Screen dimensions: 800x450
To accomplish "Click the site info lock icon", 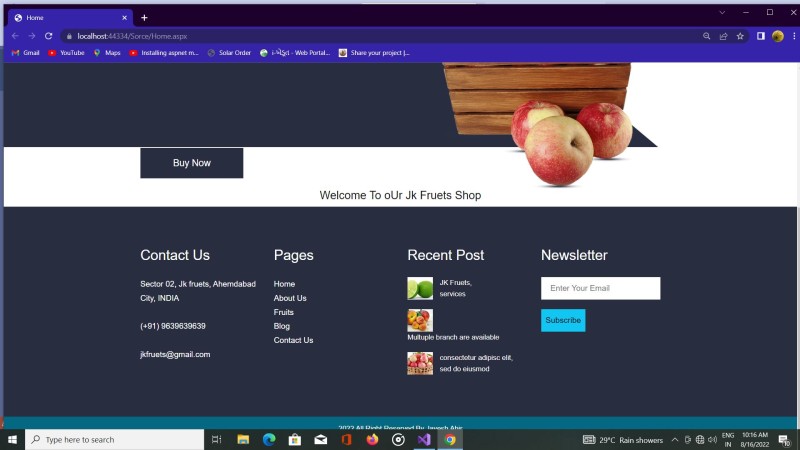I will tap(69, 36).
